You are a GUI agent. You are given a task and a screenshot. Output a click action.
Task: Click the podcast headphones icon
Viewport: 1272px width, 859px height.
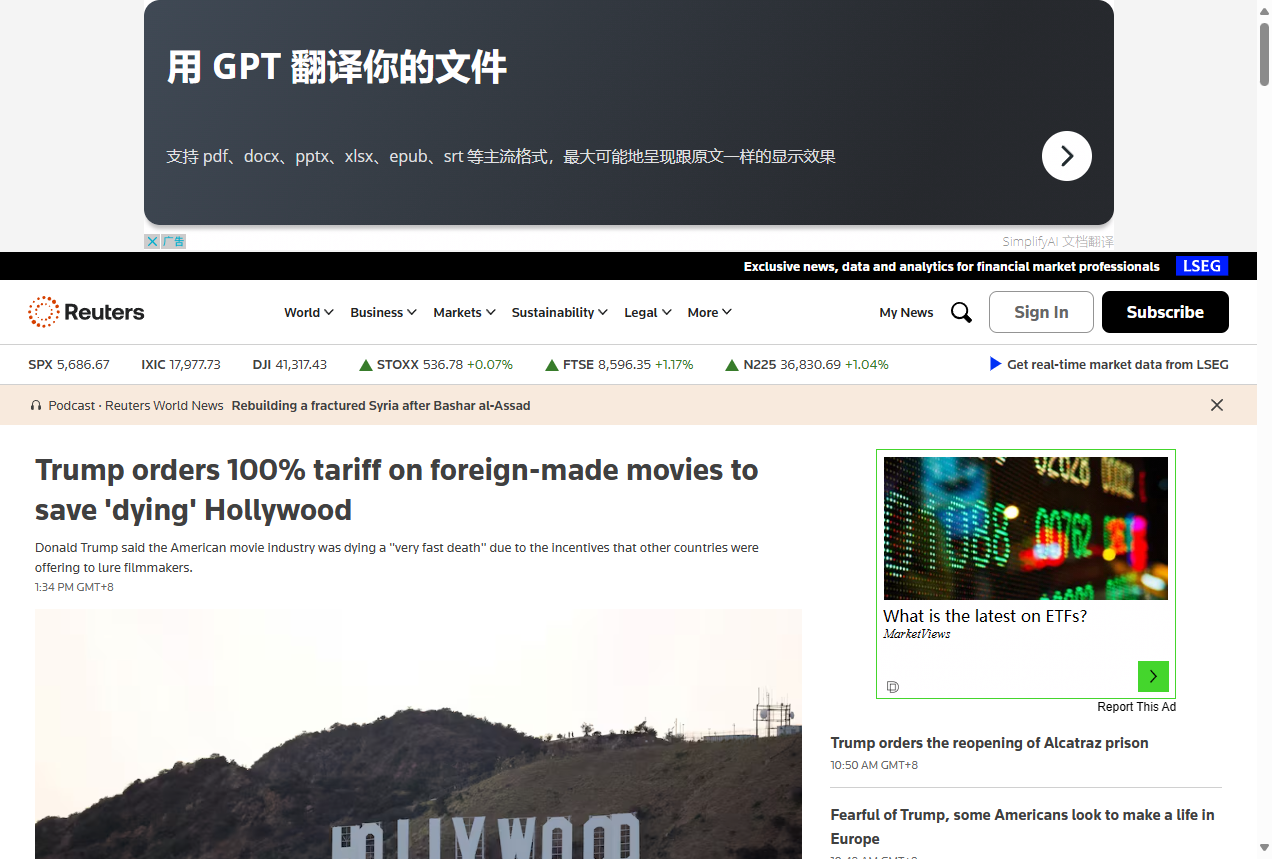pyautogui.click(x=36, y=406)
